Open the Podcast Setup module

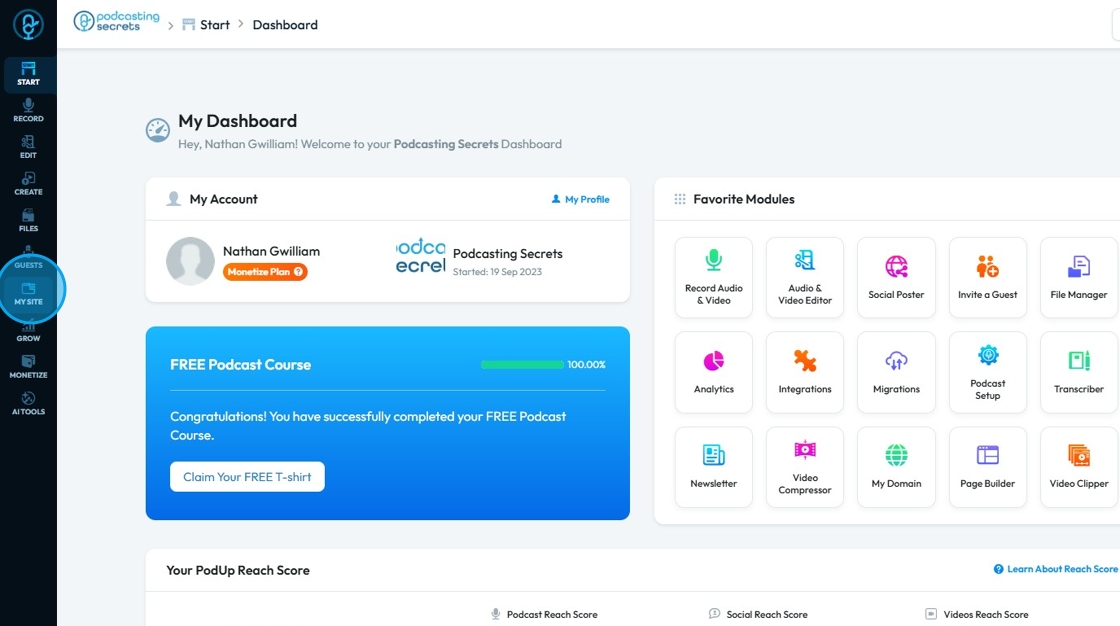point(988,372)
